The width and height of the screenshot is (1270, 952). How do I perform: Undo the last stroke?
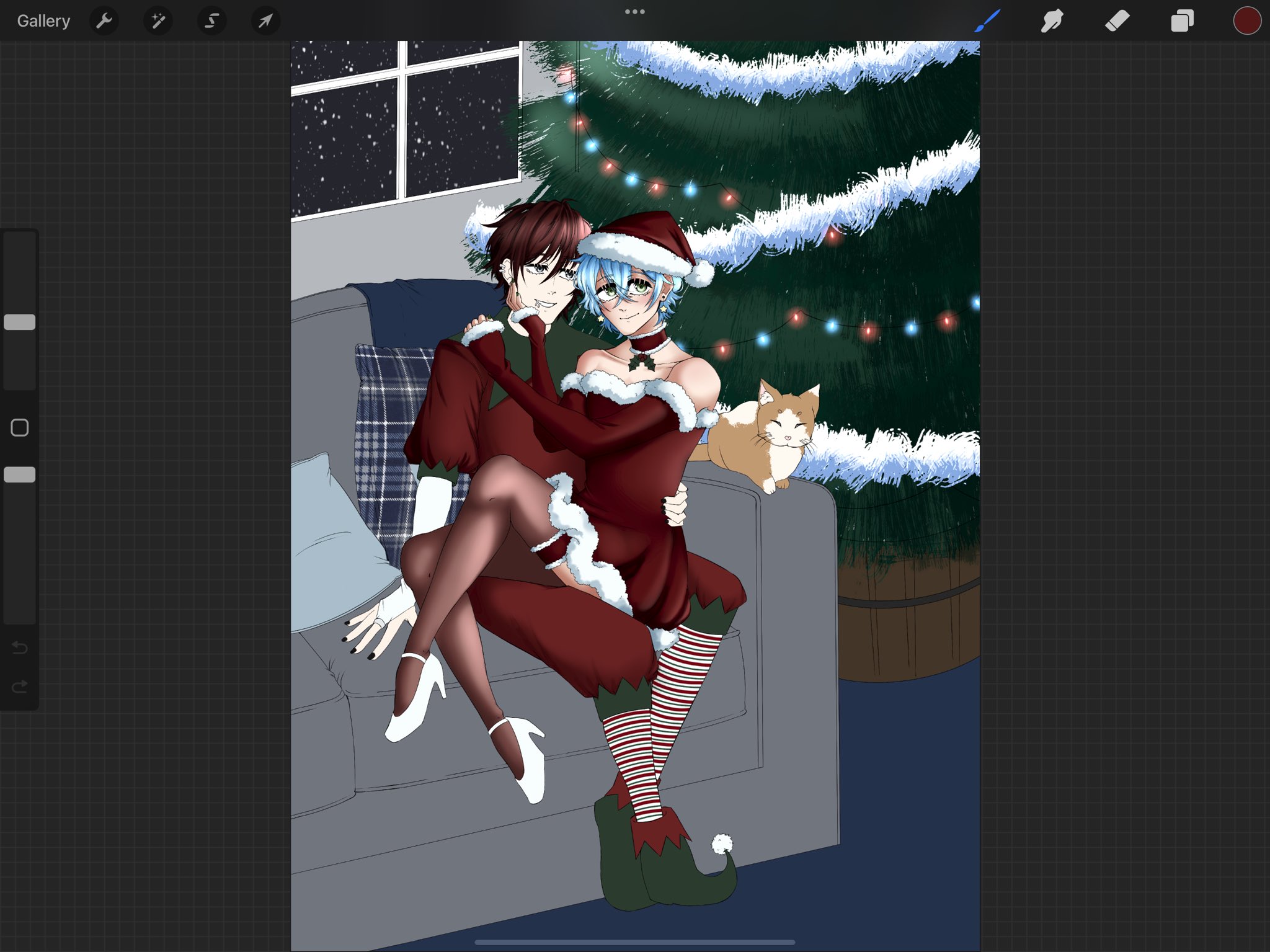(x=20, y=648)
